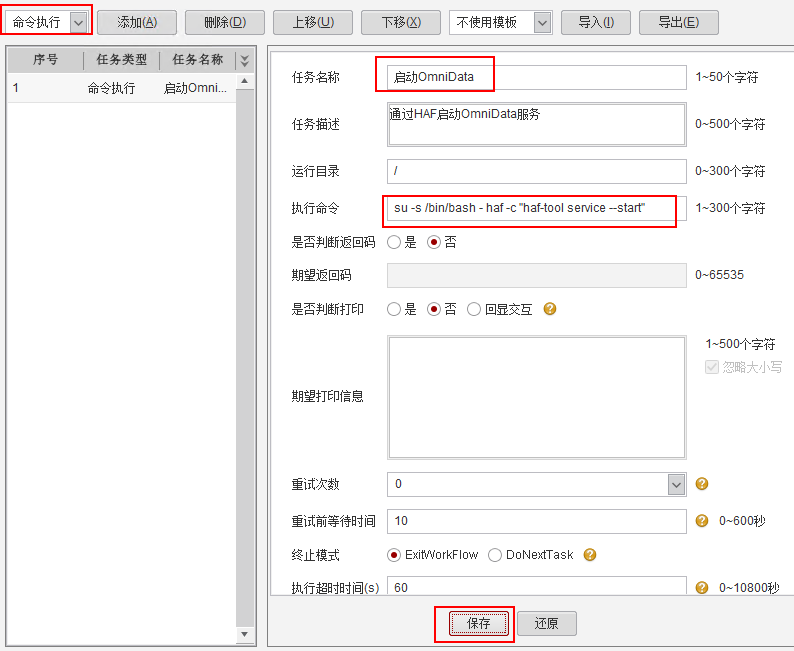The image size is (794, 651).
Task: Click 任务类型 column header
Action: (x=122, y=60)
